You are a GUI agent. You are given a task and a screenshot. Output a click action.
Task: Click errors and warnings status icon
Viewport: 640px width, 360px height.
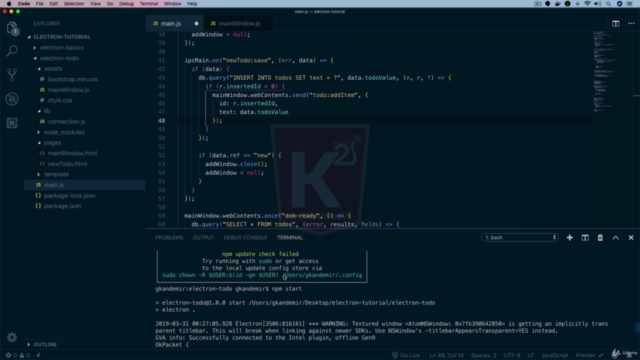(18, 355)
